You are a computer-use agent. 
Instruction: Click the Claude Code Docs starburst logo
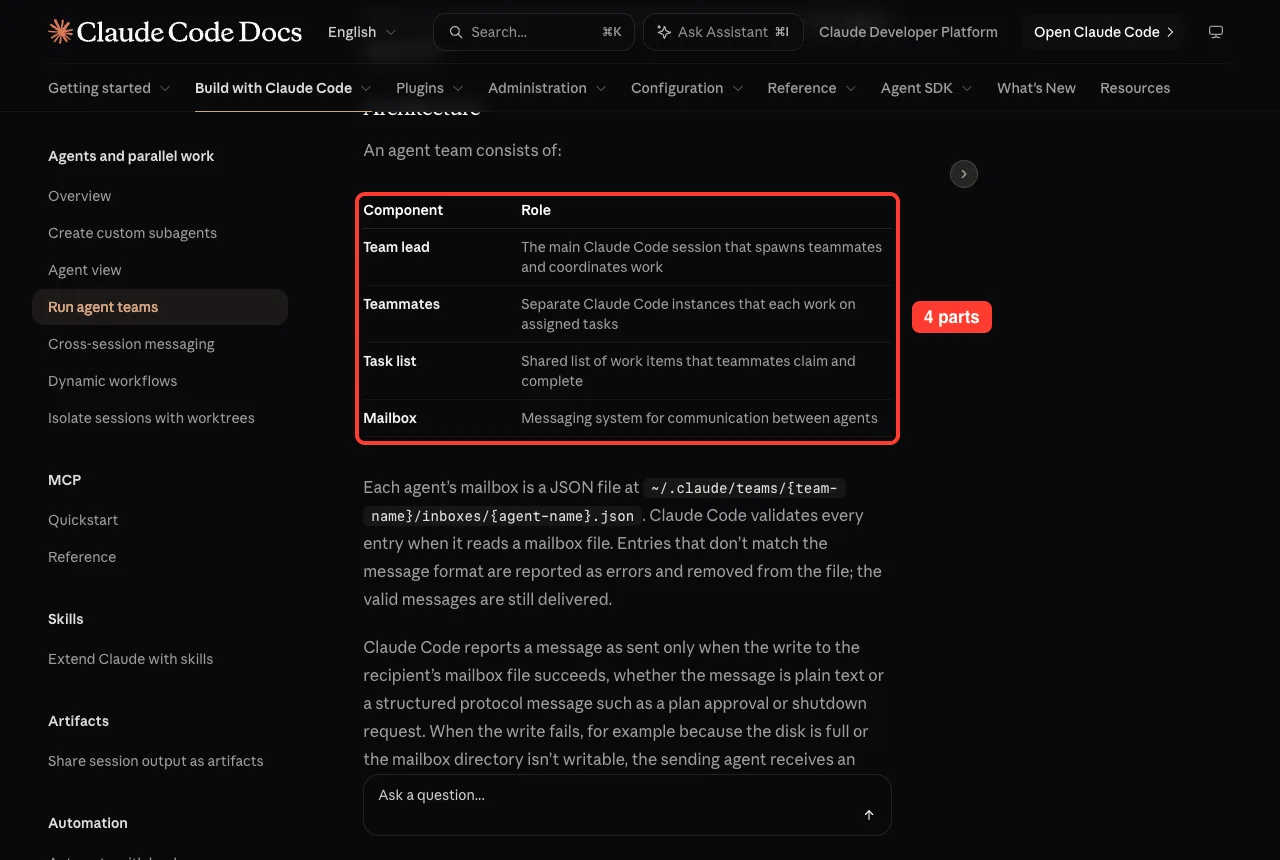click(60, 32)
